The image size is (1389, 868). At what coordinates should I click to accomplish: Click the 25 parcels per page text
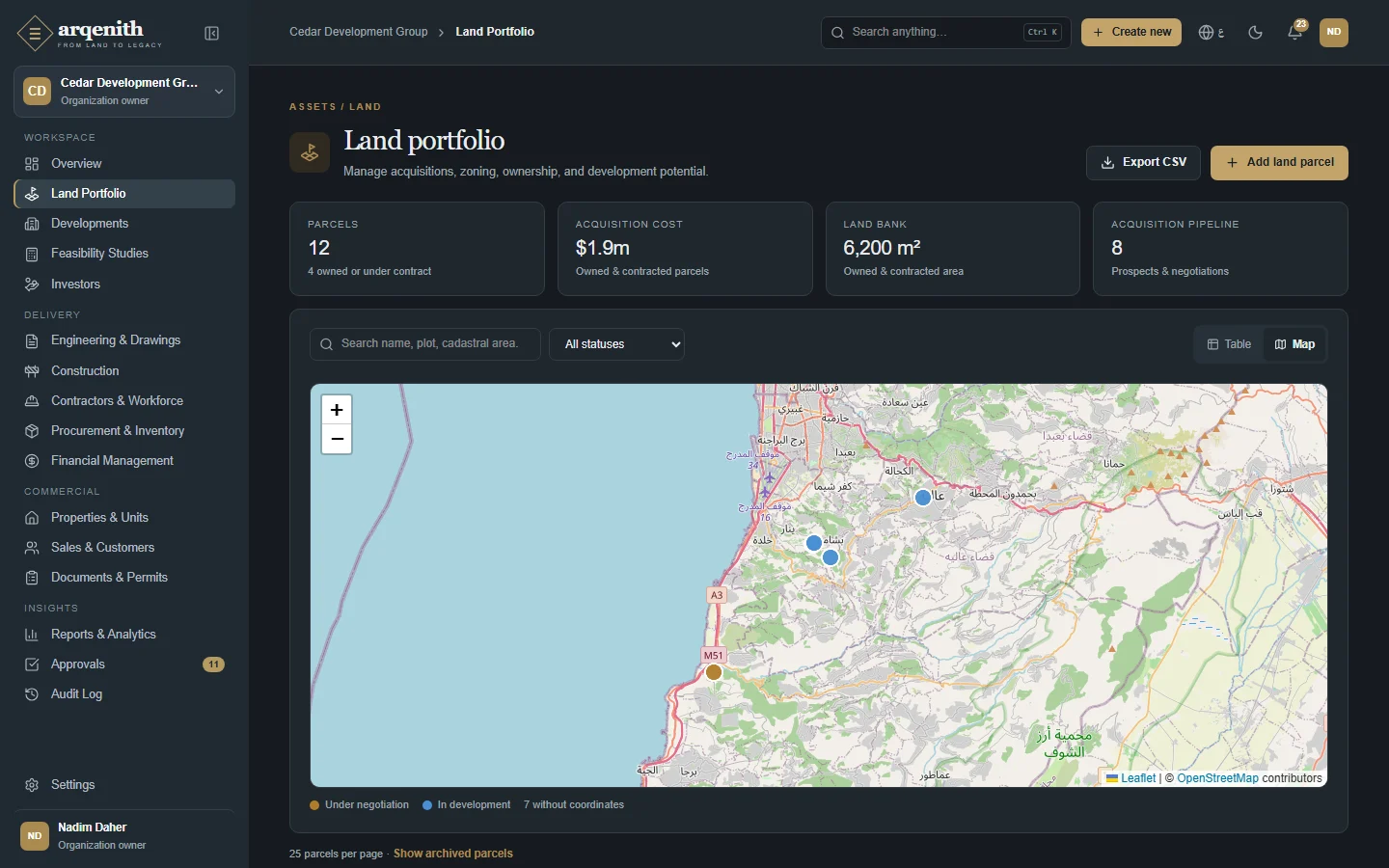coord(336,854)
